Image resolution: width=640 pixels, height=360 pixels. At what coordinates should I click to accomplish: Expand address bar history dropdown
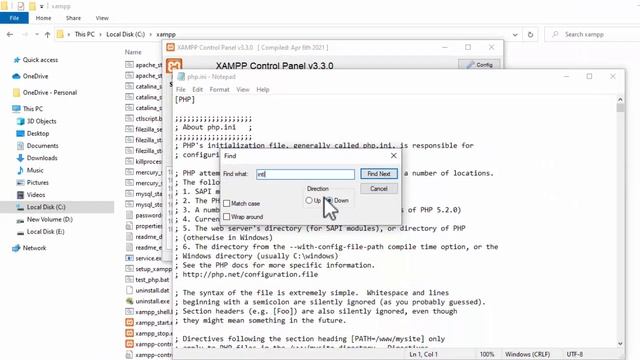point(515,35)
